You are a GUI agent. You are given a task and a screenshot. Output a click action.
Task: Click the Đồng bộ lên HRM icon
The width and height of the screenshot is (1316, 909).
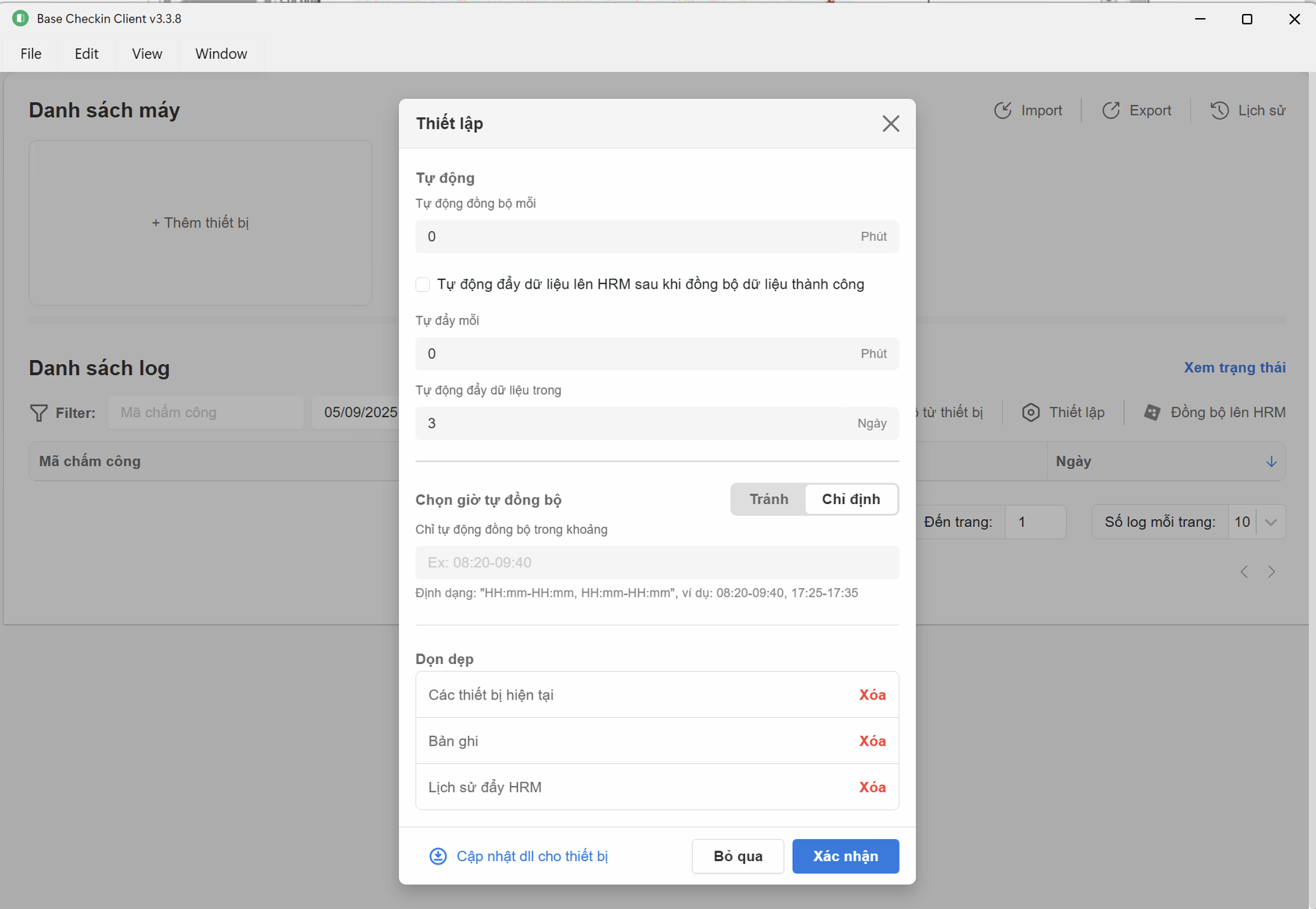(1152, 412)
